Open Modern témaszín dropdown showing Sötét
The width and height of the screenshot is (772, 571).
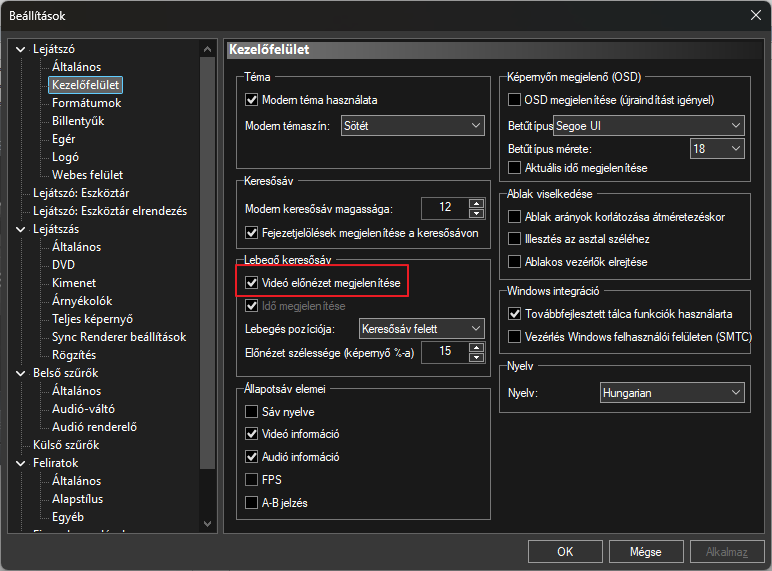[x=413, y=126]
